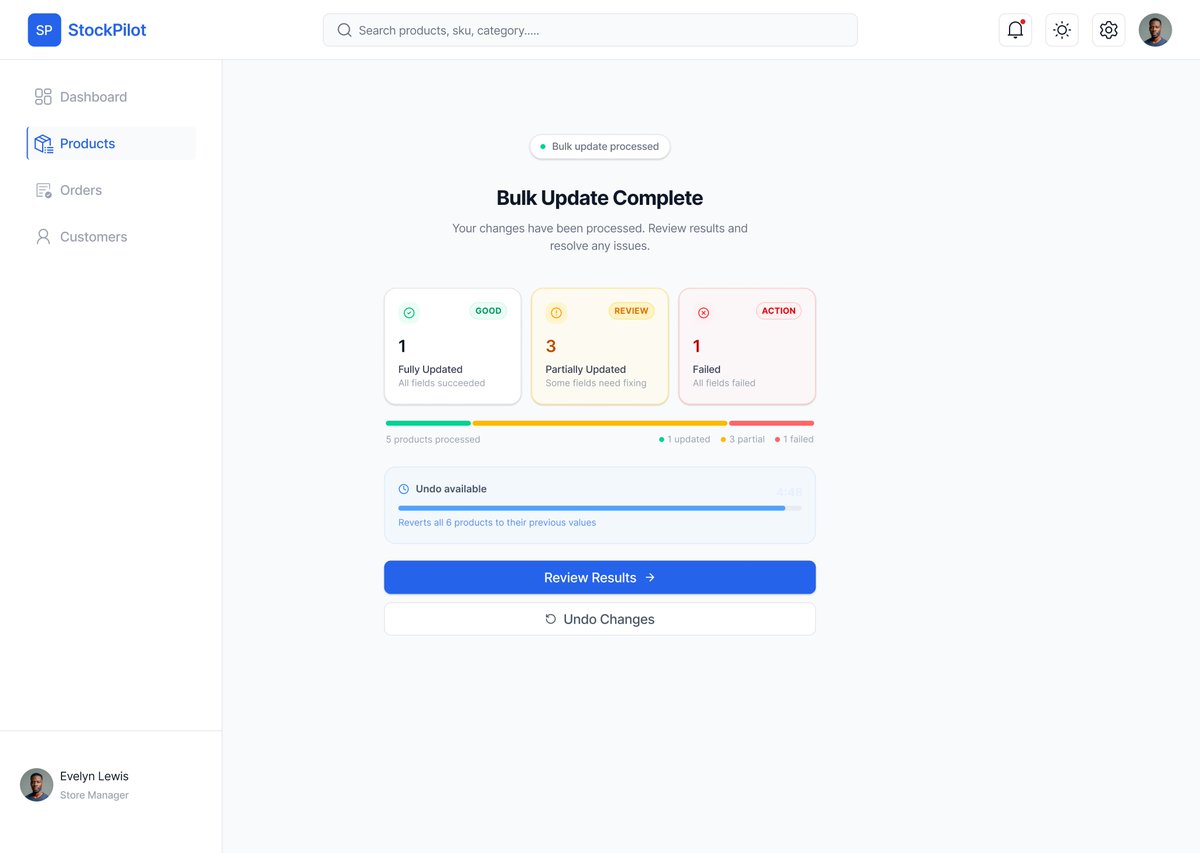Click the Partially Updated warning icon
This screenshot has width=1200, height=853.
556,313
